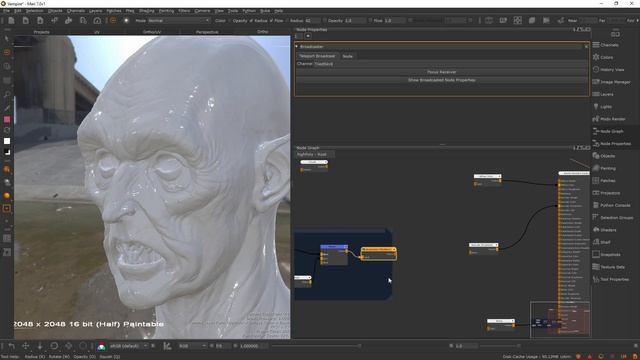The width and height of the screenshot is (640, 360).
Task: Select the highlighted orange Teleport Broadcast node
Action: coord(379,253)
